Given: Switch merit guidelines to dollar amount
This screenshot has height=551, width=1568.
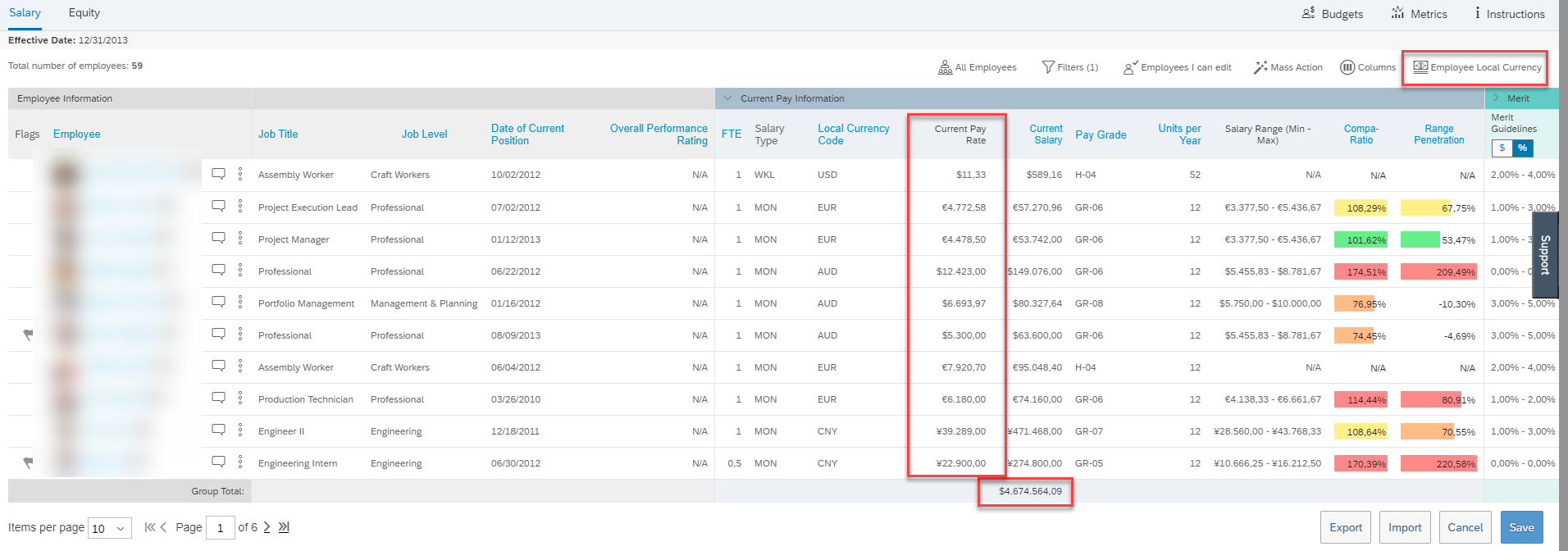Looking at the screenshot, I should coord(1502,148).
